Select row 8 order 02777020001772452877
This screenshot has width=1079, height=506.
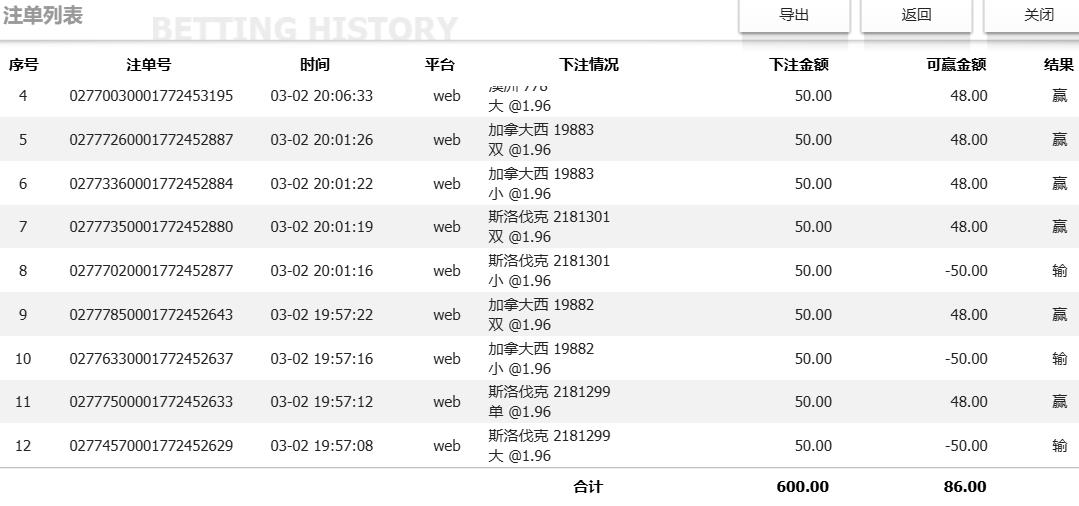(151, 271)
